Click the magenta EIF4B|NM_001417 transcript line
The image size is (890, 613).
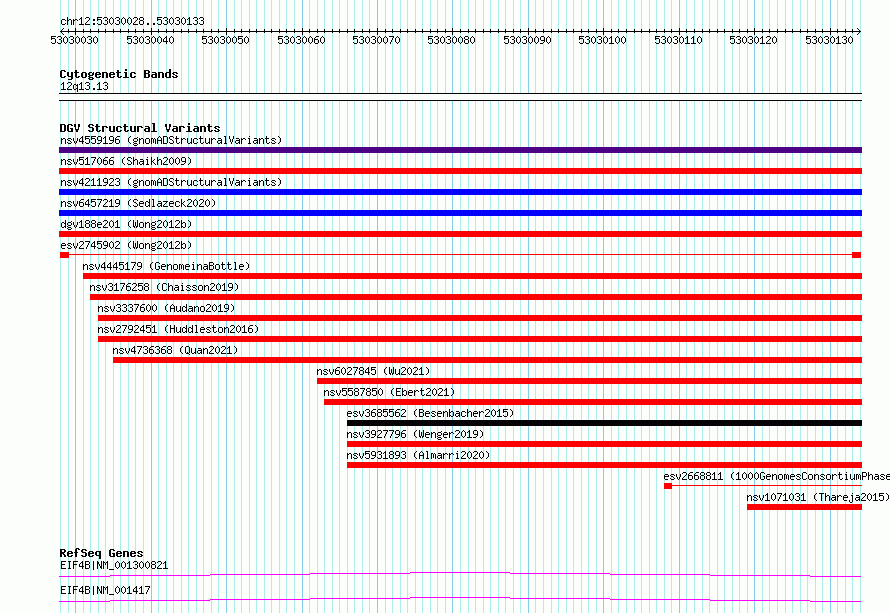[460, 599]
